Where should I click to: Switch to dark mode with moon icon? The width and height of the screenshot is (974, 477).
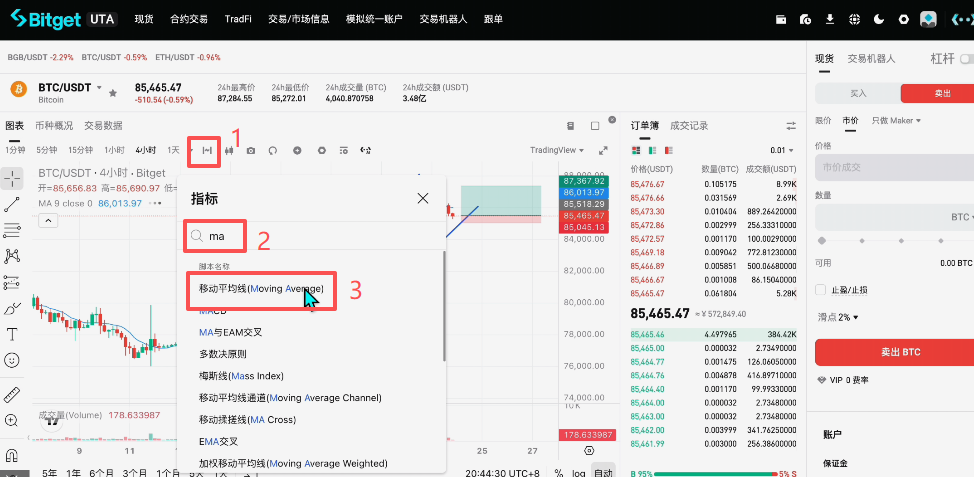pos(878,19)
